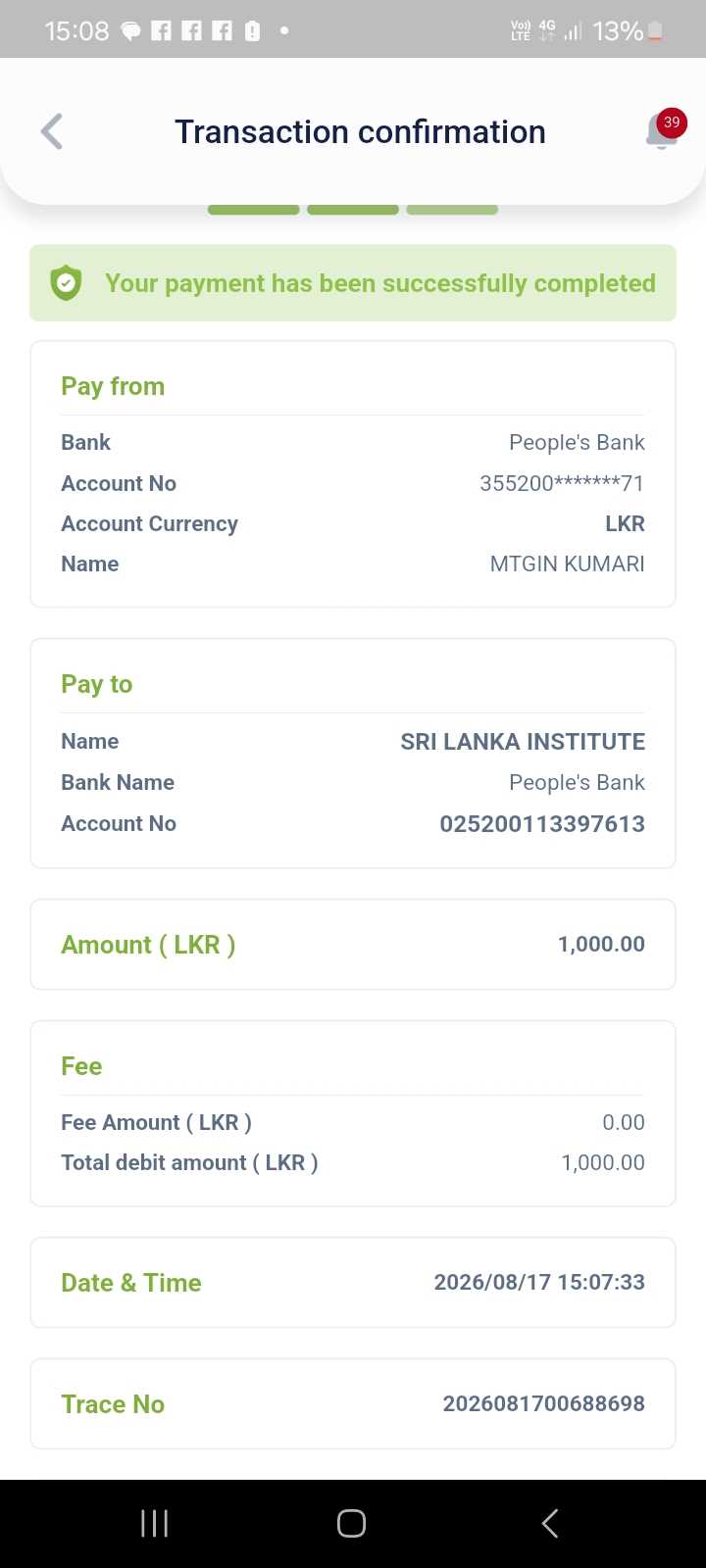Tap Android home navigation button
The width and height of the screenshot is (706, 1568).
(x=351, y=1523)
